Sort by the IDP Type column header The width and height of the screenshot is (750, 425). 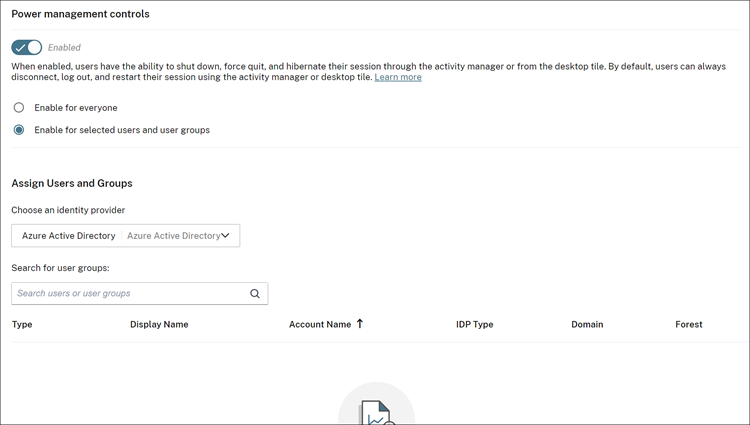coord(474,324)
